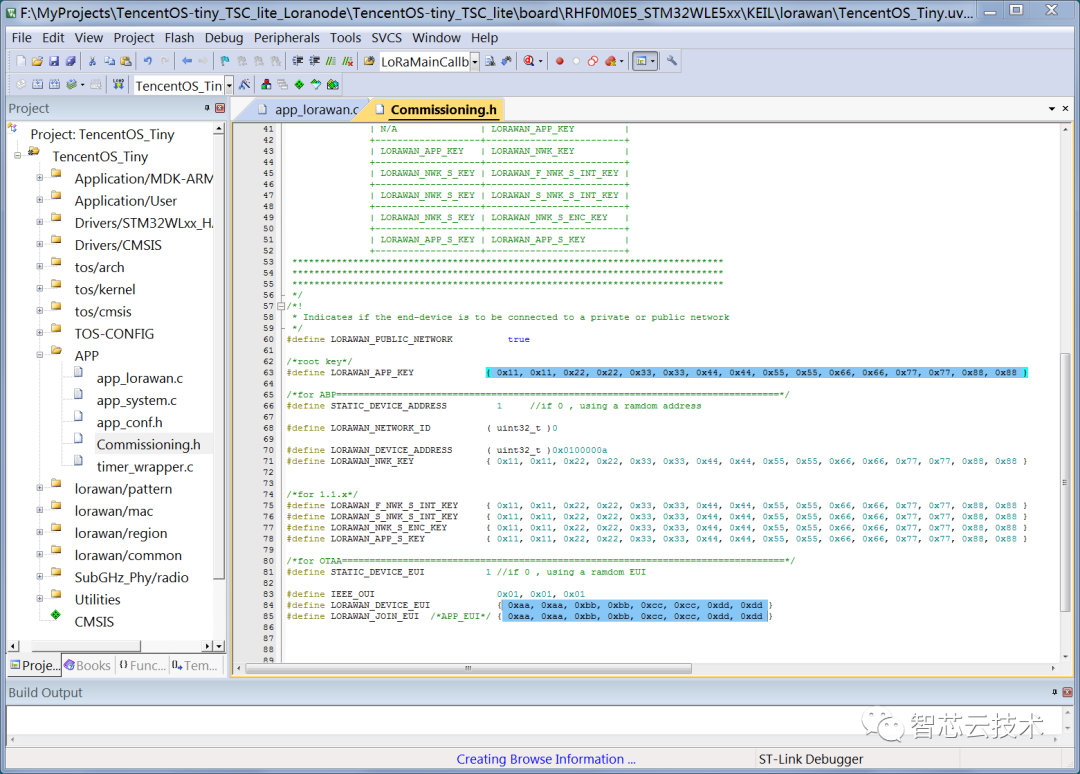This screenshot has height=774, width=1080.
Task: Collapse the APP group
Action: click(40, 355)
